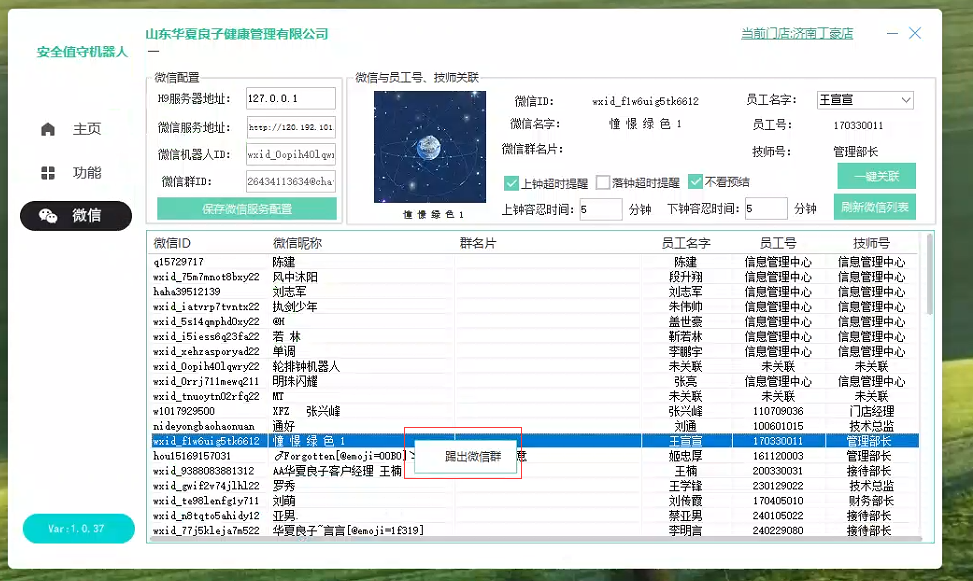973x581 pixels.
Task: Toggle 上钟超时提醒 checkbox
Action: tap(512, 183)
